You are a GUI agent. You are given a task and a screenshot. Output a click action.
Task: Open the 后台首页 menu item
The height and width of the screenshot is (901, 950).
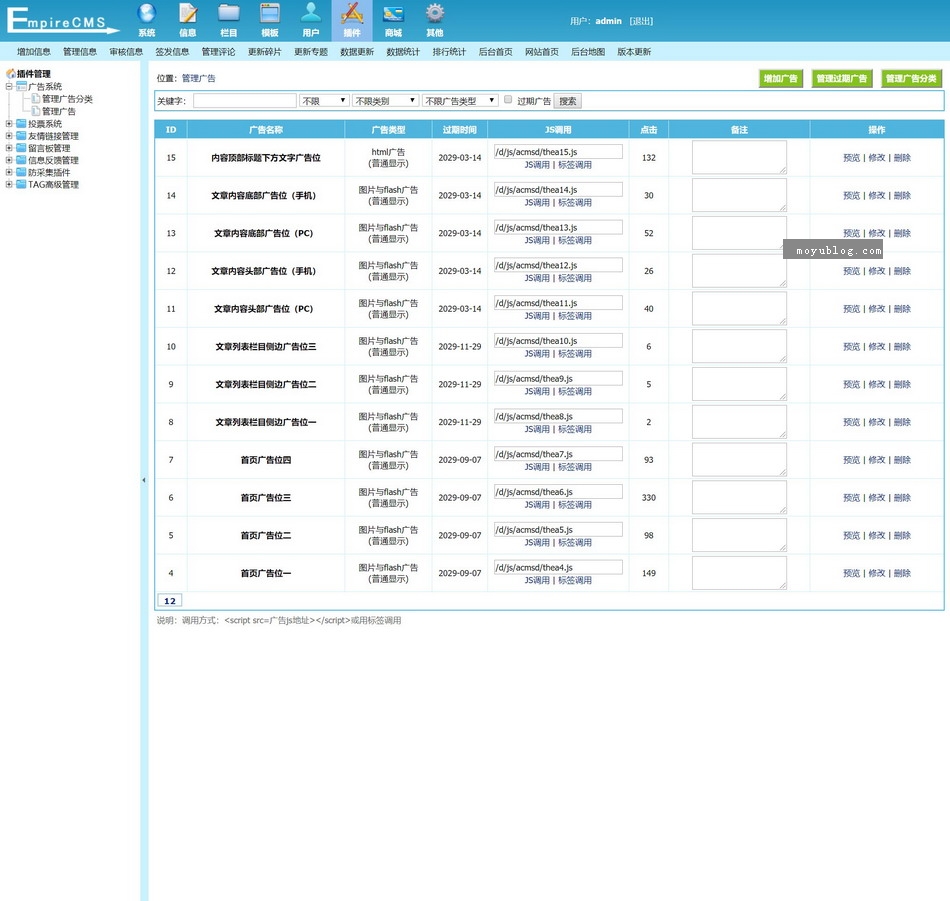point(496,52)
